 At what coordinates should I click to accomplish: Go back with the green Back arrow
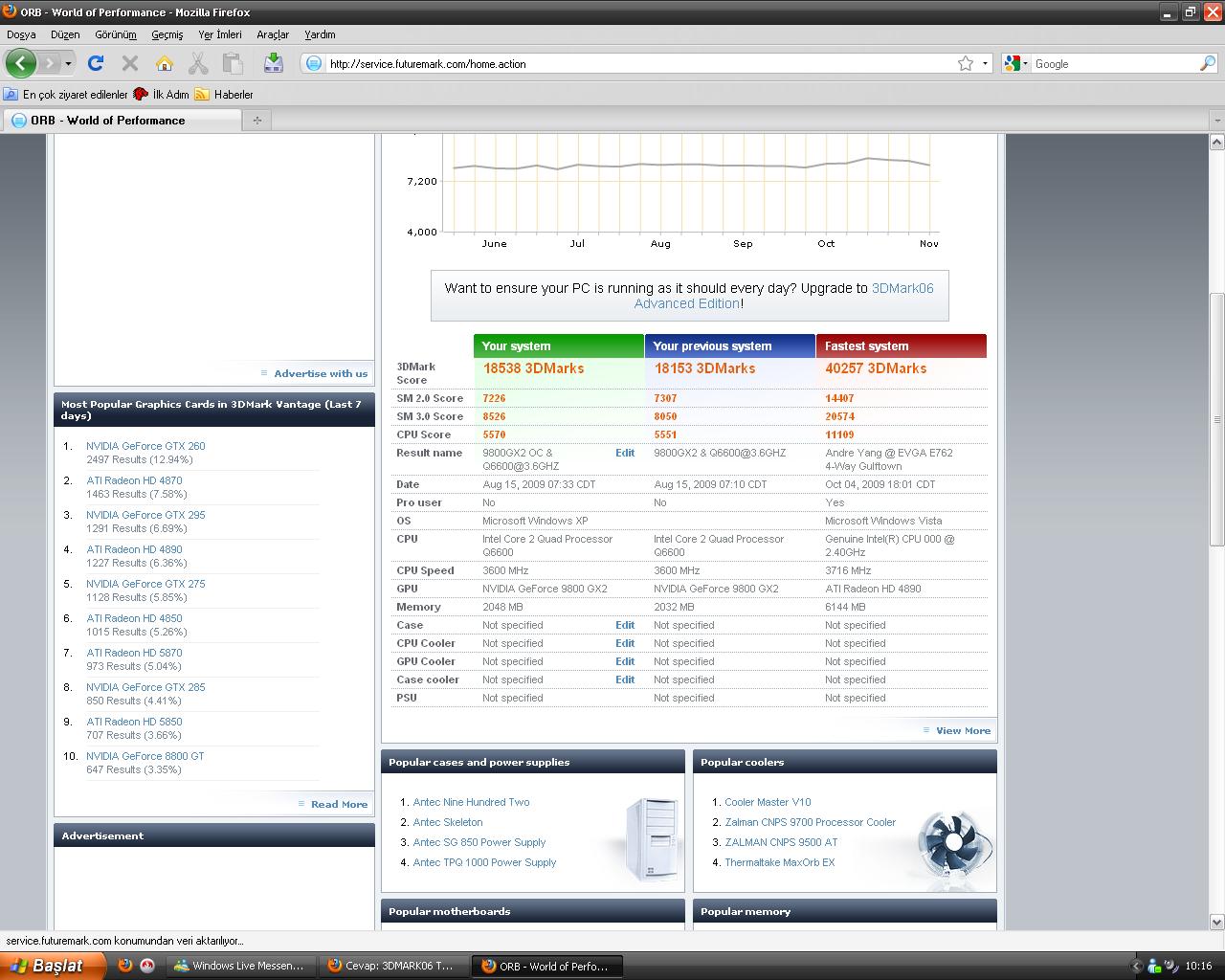[21, 63]
